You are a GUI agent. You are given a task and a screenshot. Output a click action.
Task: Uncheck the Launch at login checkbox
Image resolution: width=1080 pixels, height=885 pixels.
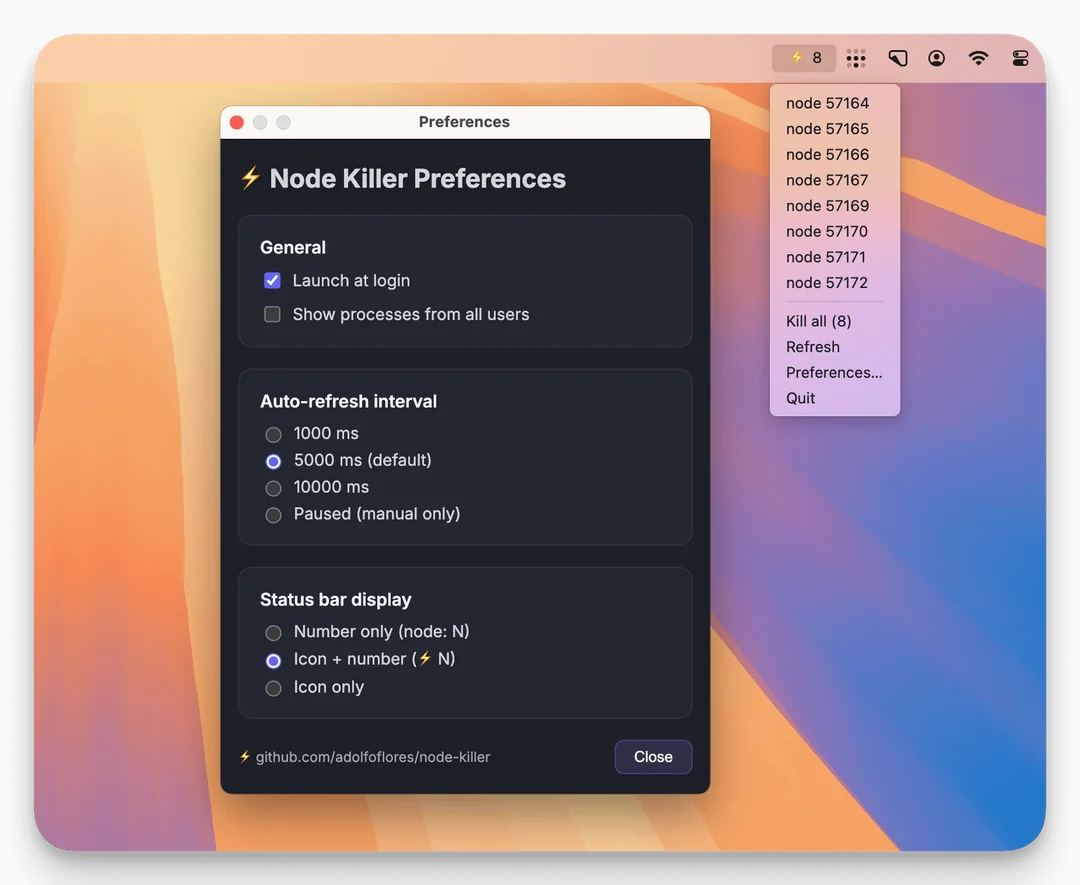pos(272,281)
